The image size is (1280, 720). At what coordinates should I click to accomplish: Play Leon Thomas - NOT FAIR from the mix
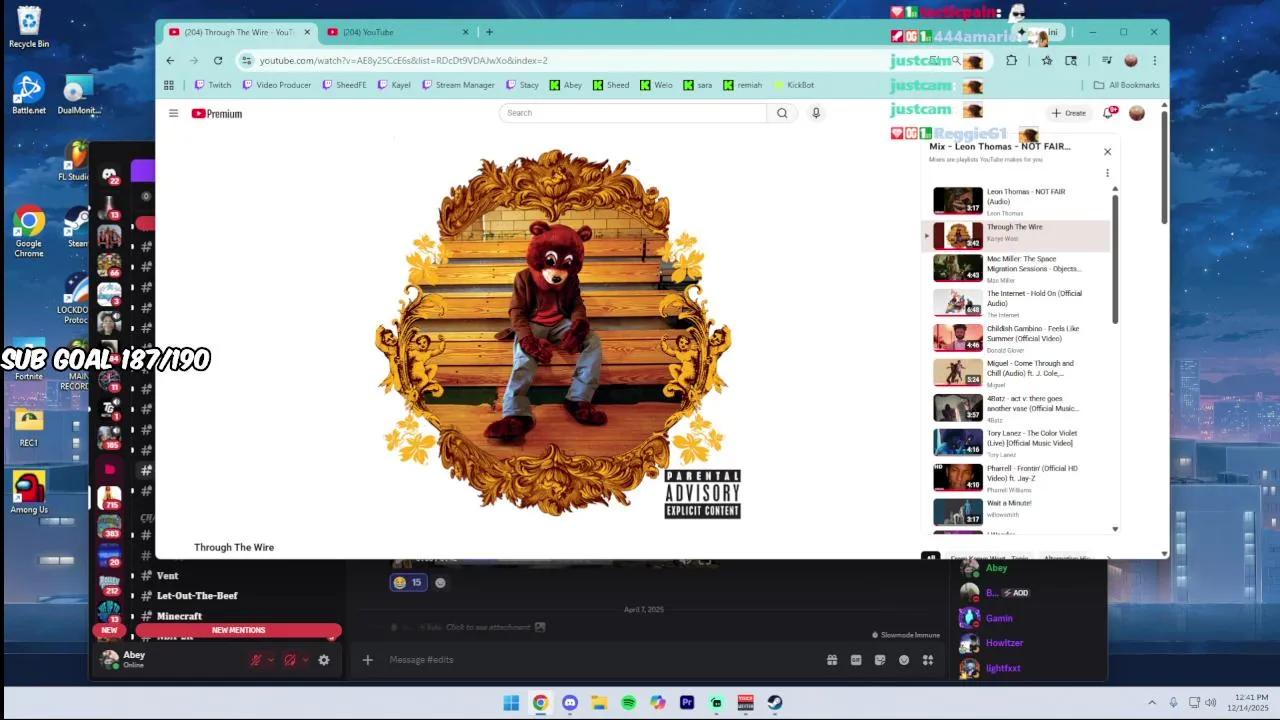coord(1016,201)
